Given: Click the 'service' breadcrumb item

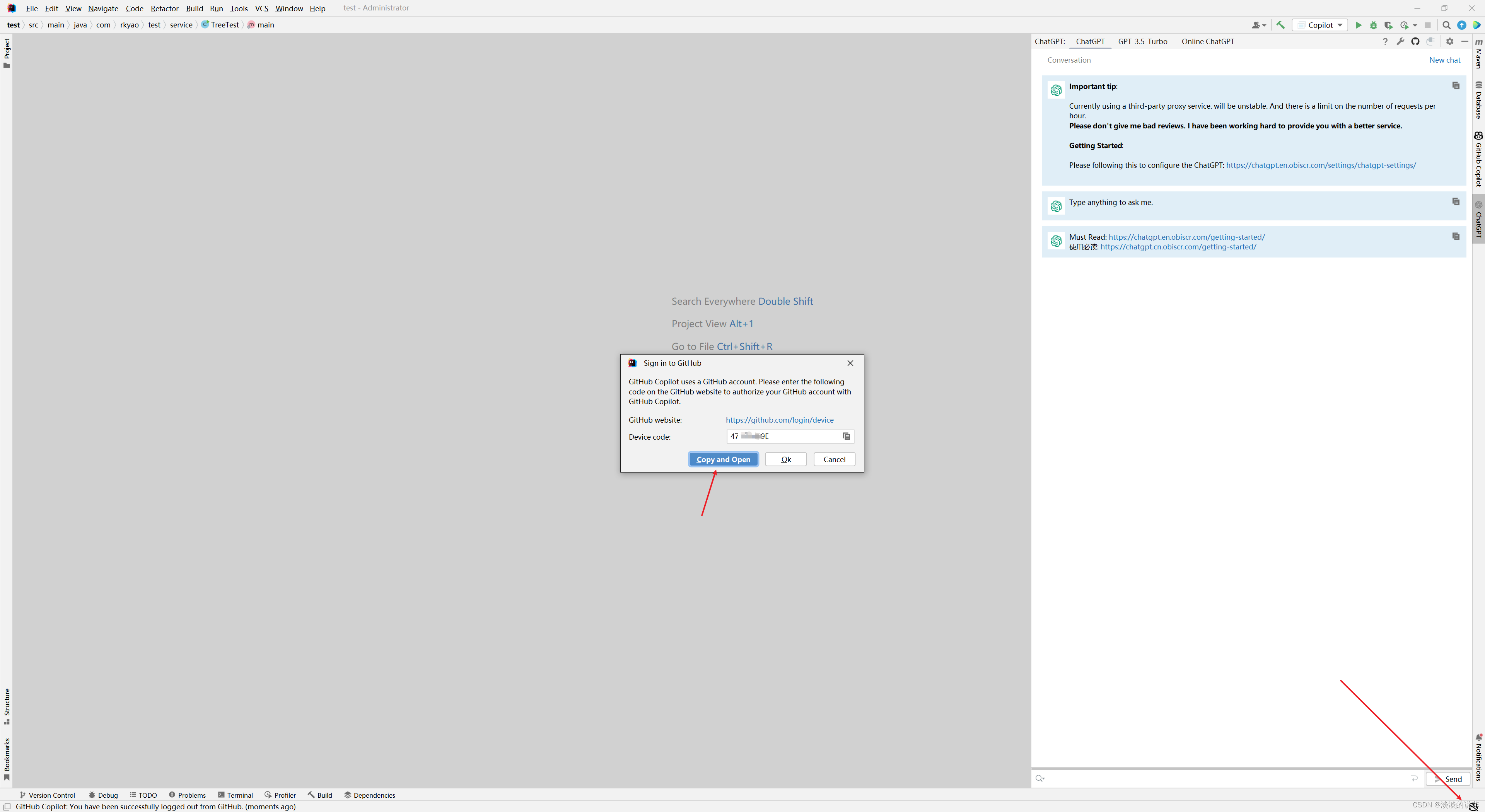Looking at the screenshot, I should [x=181, y=25].
